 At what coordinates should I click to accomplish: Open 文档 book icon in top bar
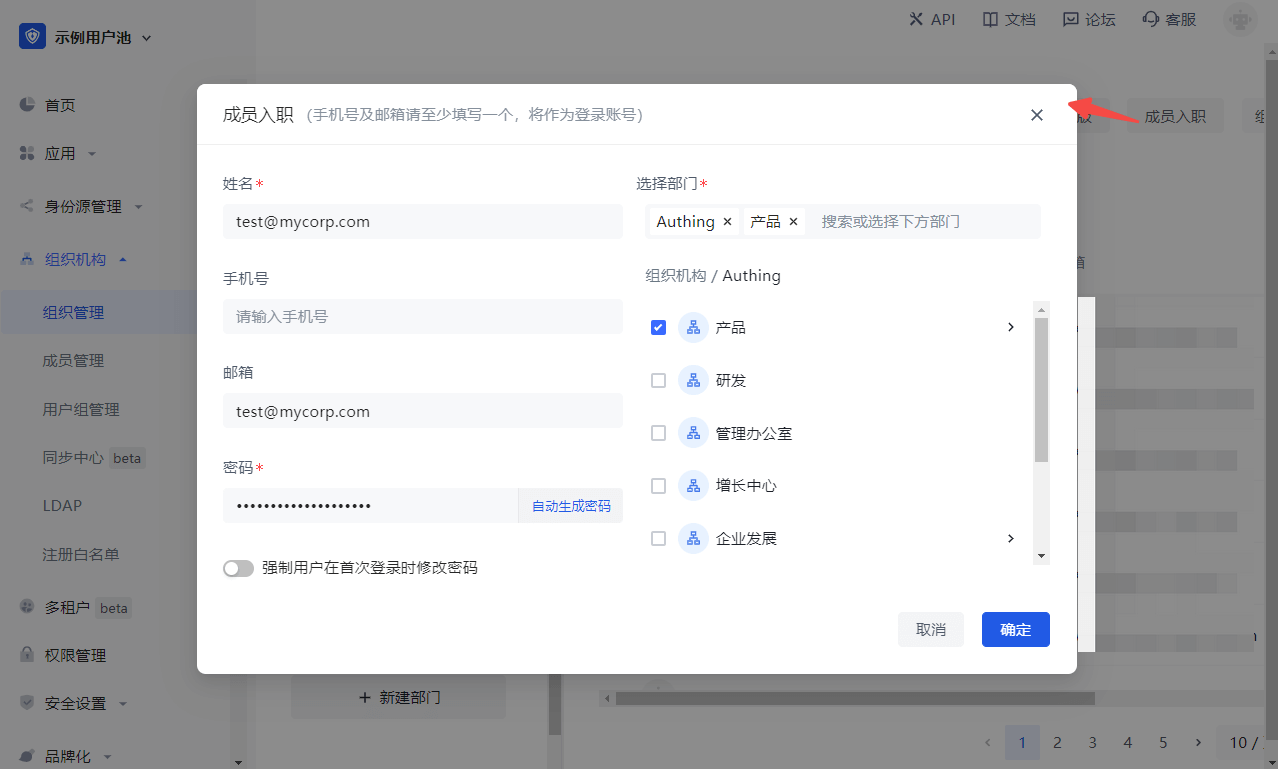click(990, 19)
